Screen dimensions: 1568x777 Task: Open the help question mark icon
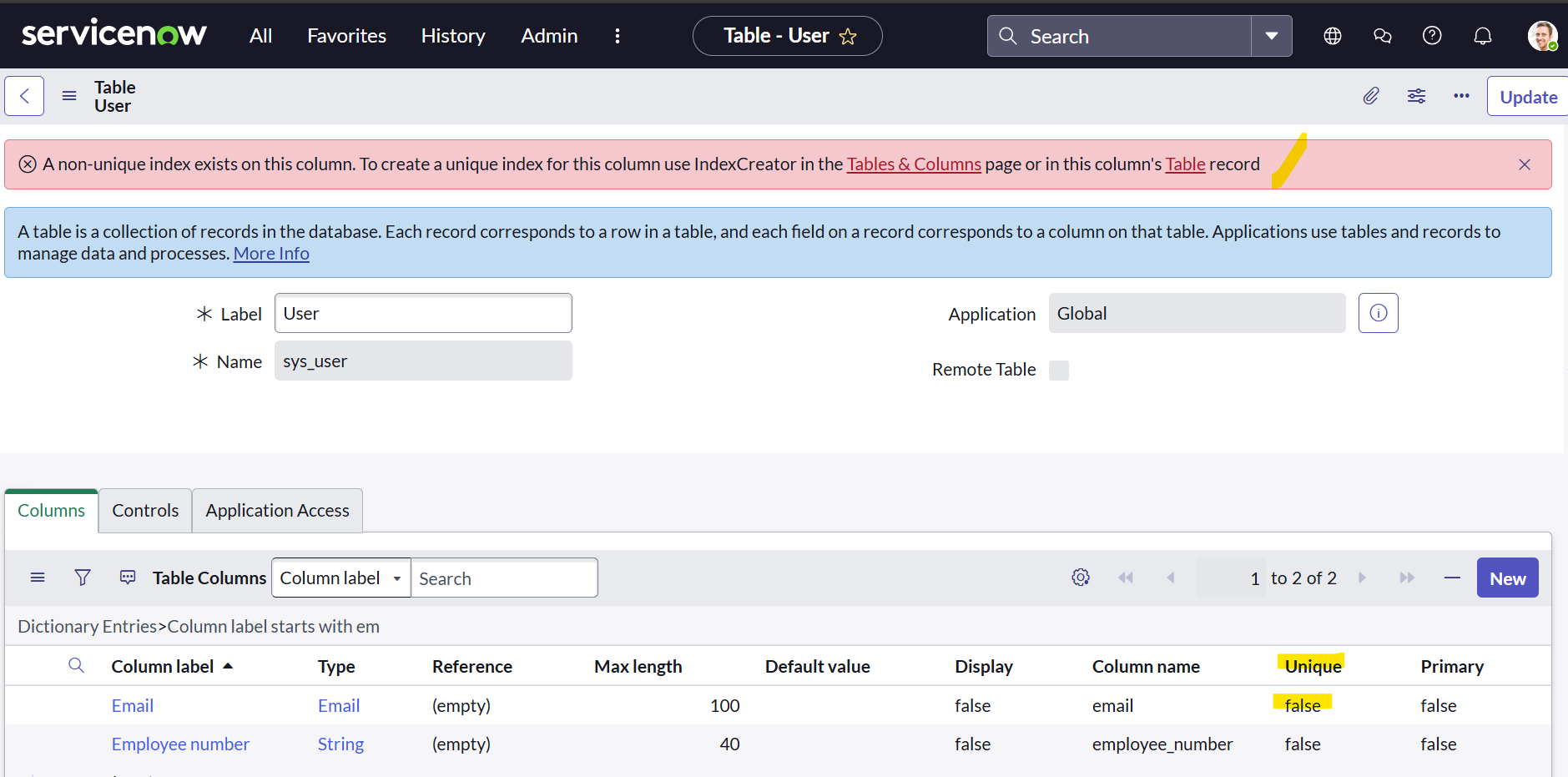tap(1432, 36)
